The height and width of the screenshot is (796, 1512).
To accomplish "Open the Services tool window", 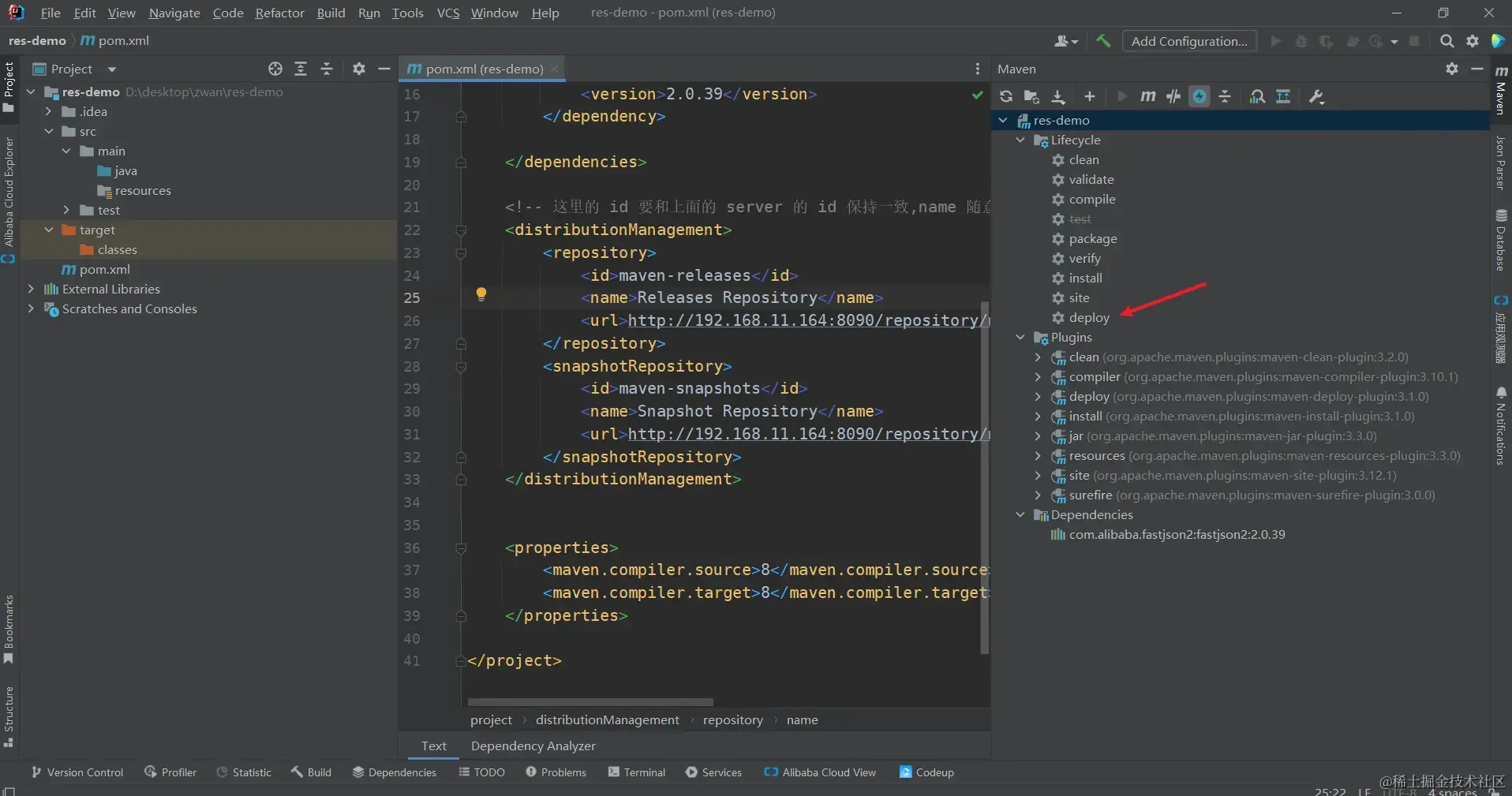I will [x=714, y=772].
